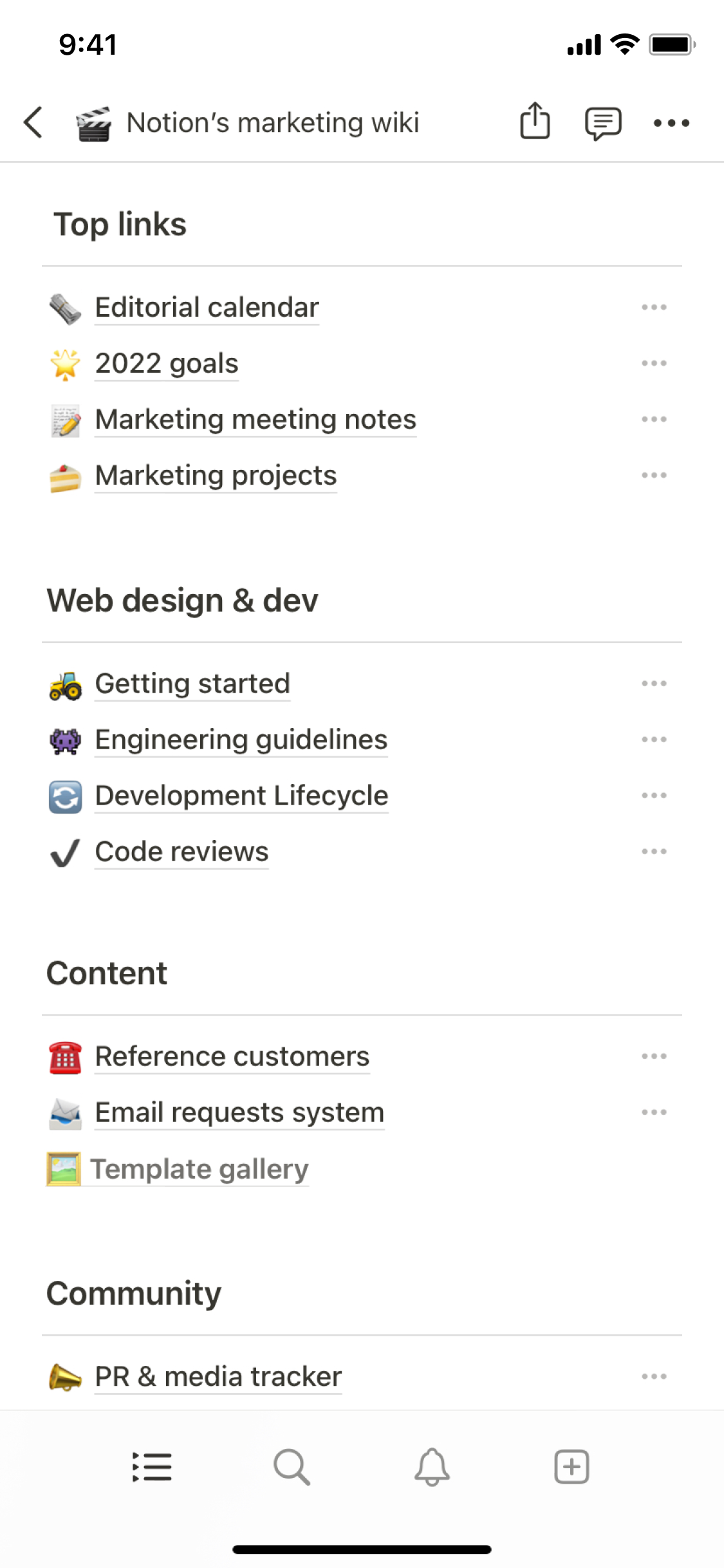Open the share icon in header
The image size is (724, 1568).
click(535, 121)
